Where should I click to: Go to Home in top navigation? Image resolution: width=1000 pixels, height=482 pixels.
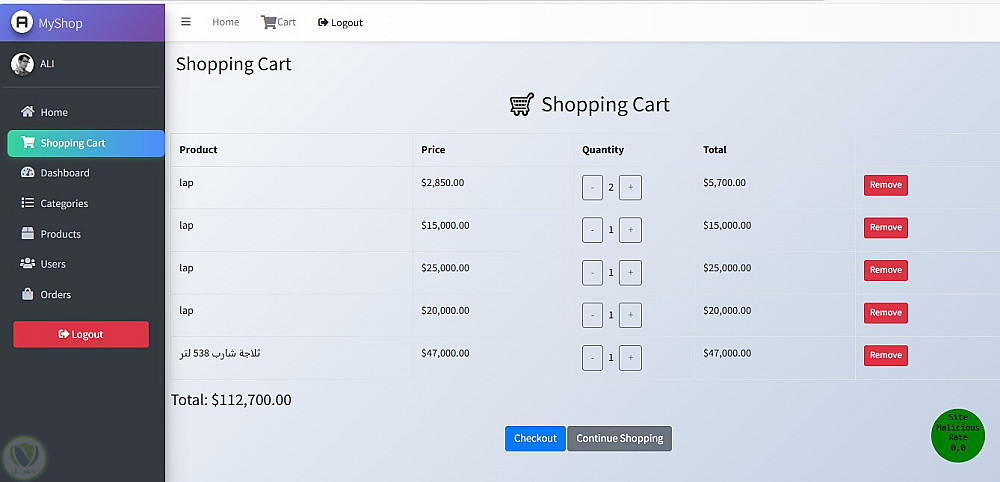point(226,22)
